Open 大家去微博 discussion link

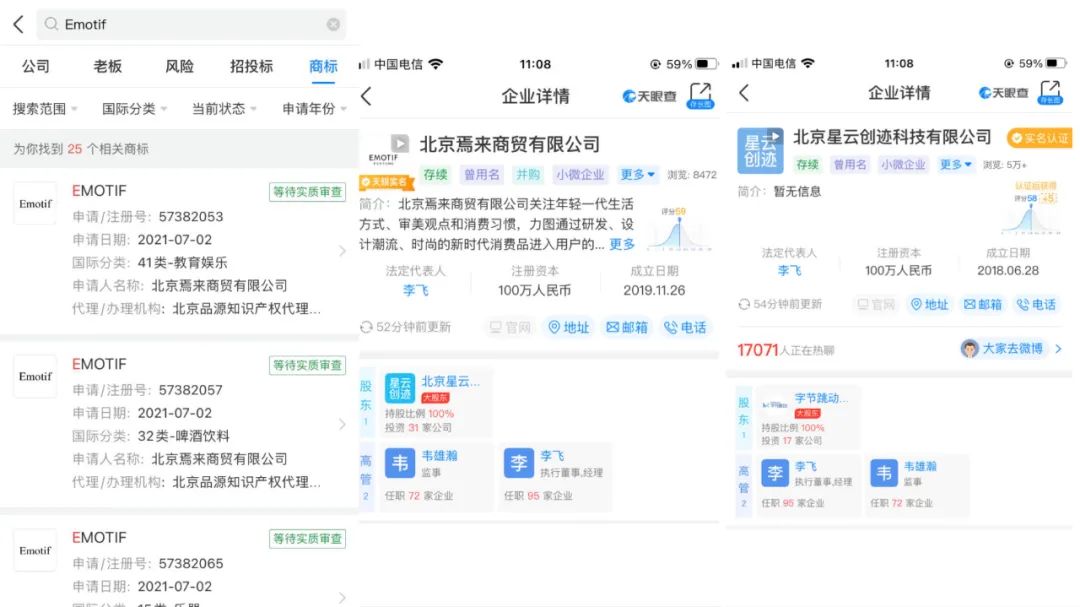(x=1010, y=349)
